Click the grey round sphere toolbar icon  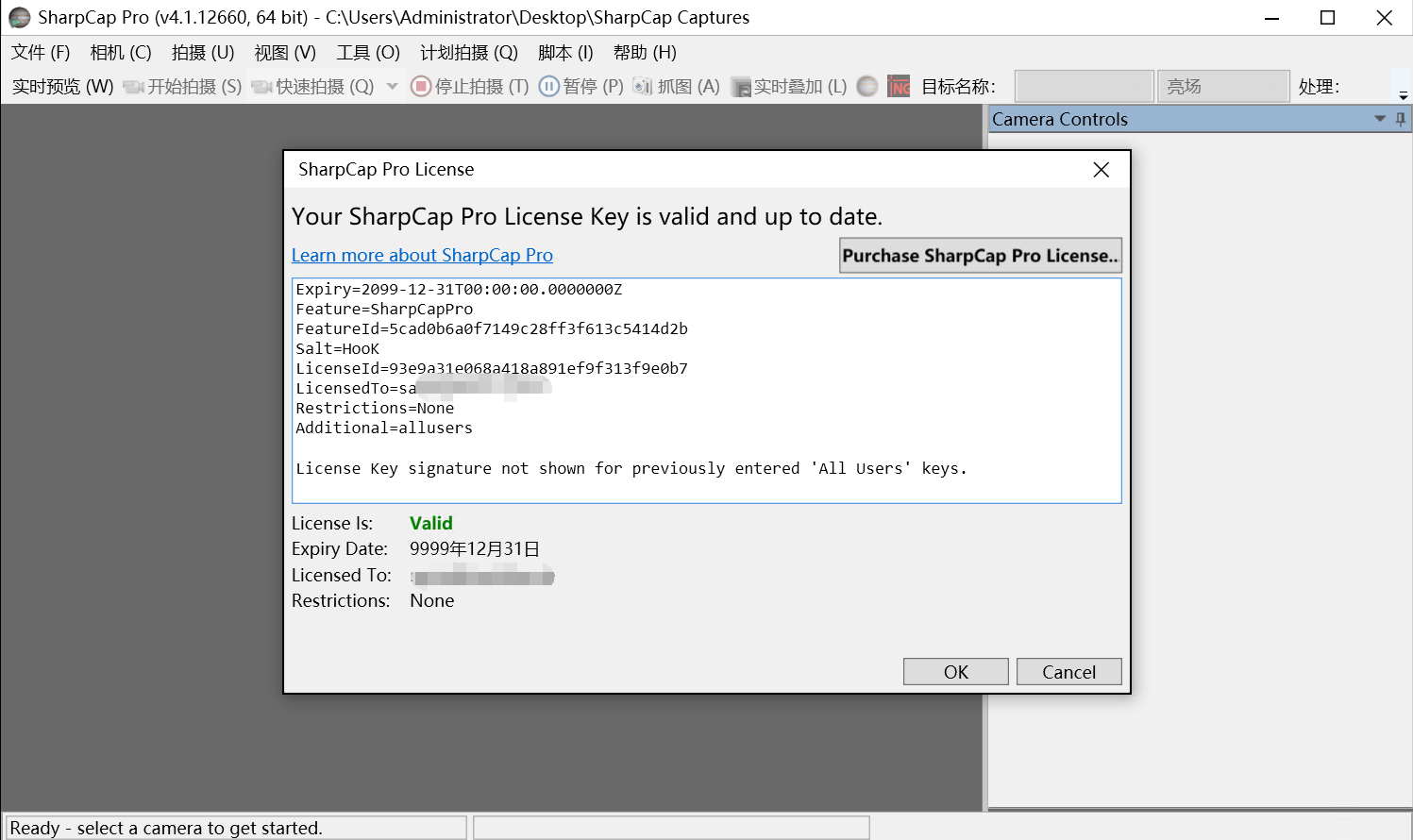(x=867, y=87)
